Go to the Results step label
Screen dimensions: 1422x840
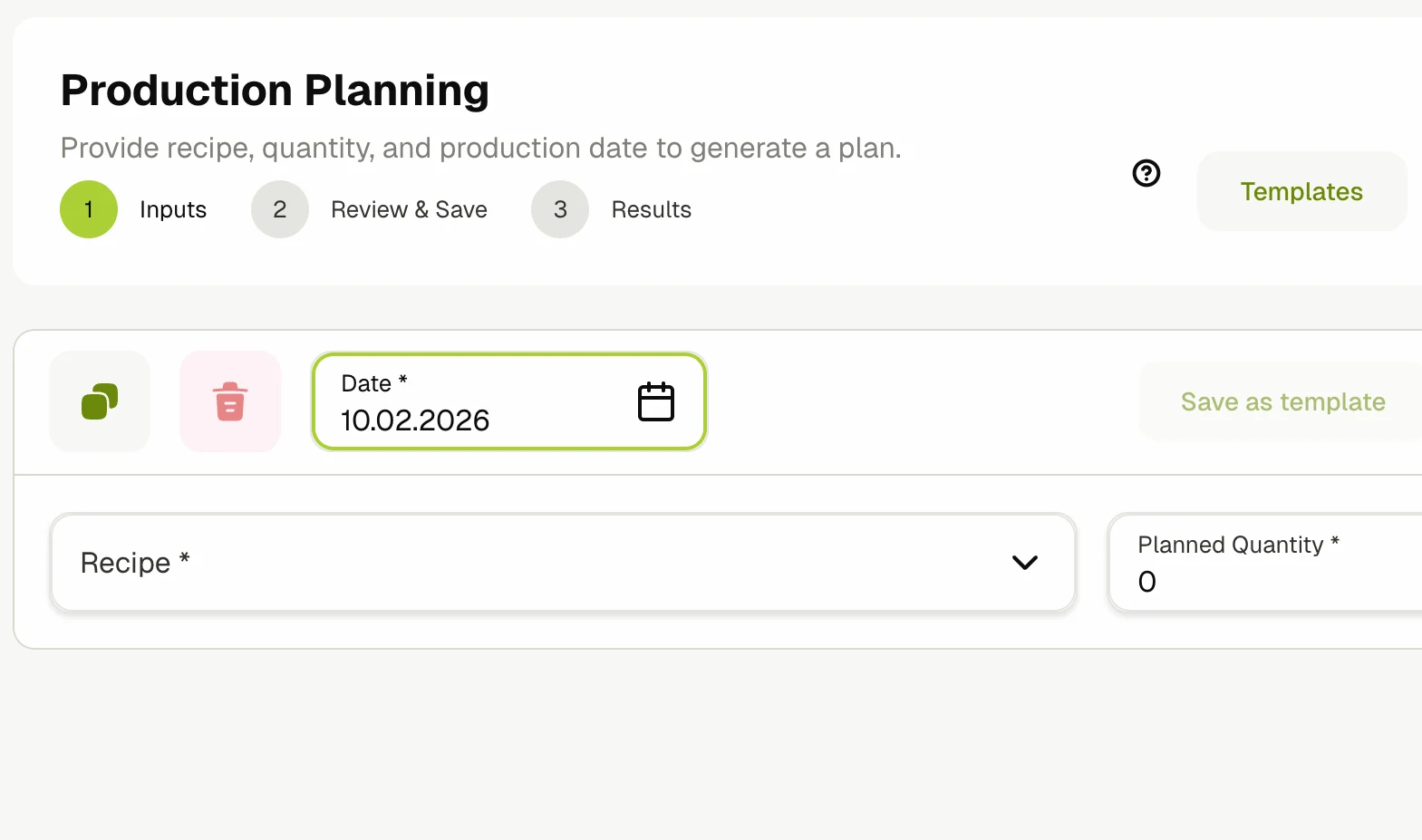pos(651,209)
